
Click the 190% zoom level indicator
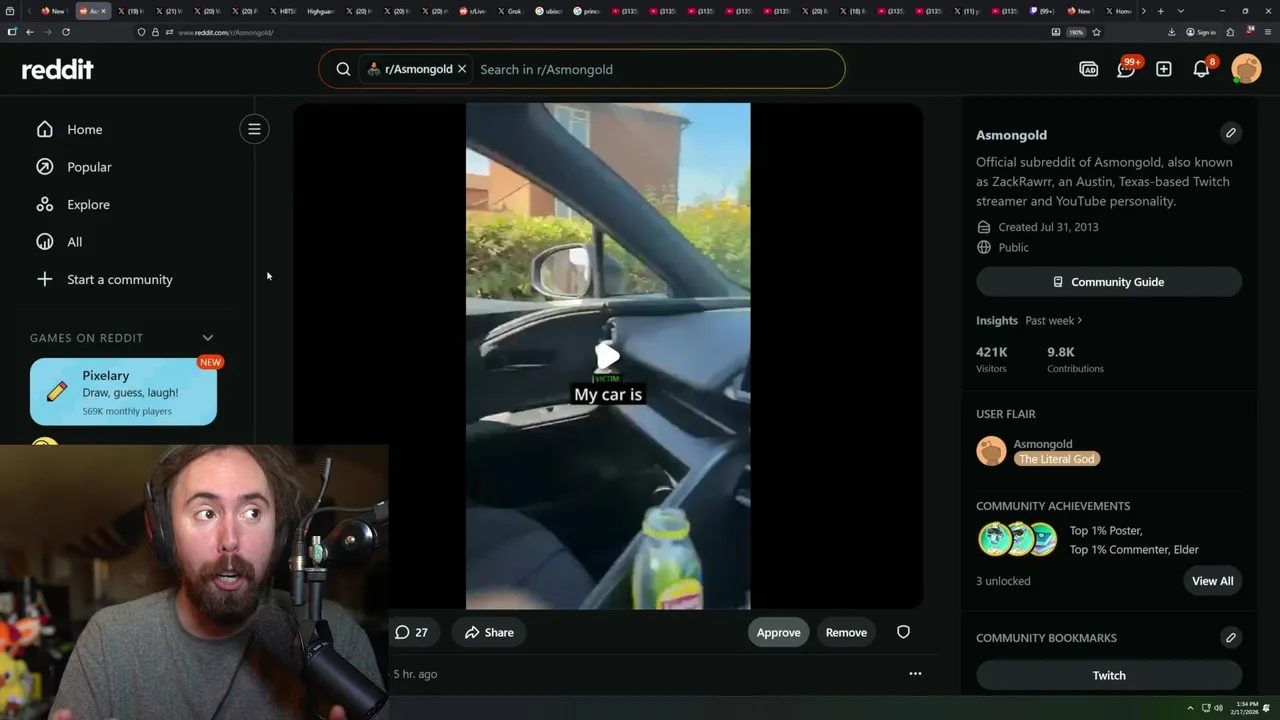(1076, 32)
